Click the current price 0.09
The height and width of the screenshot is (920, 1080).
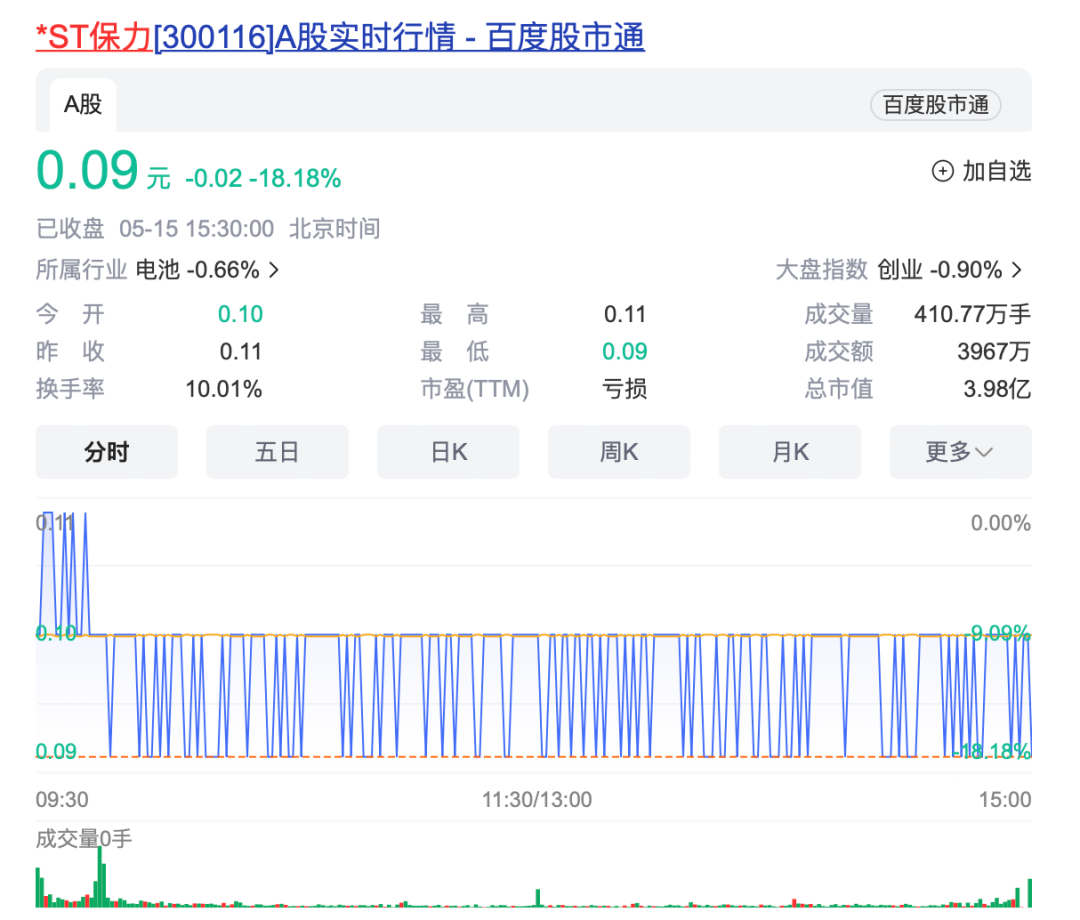87,171
